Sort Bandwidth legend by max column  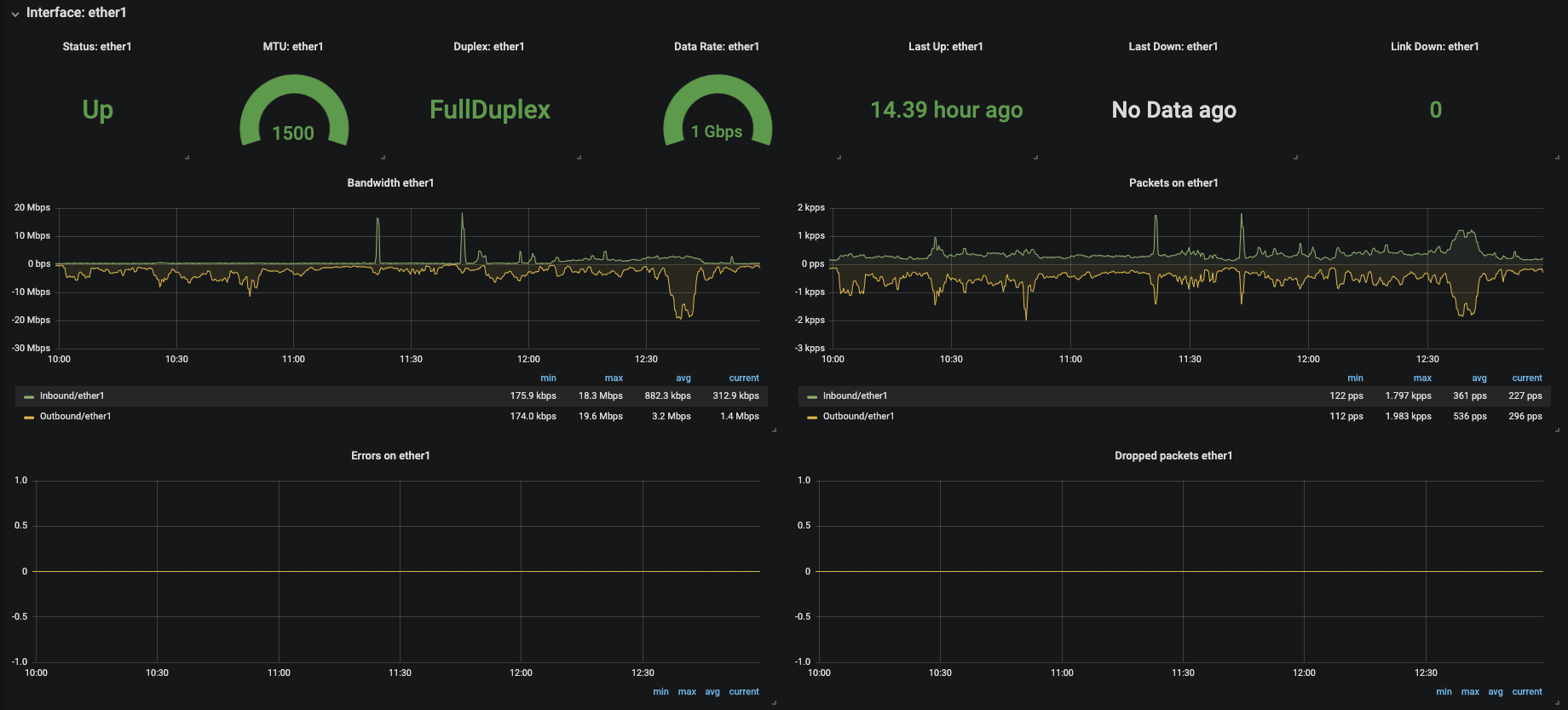tap(614, 378)
